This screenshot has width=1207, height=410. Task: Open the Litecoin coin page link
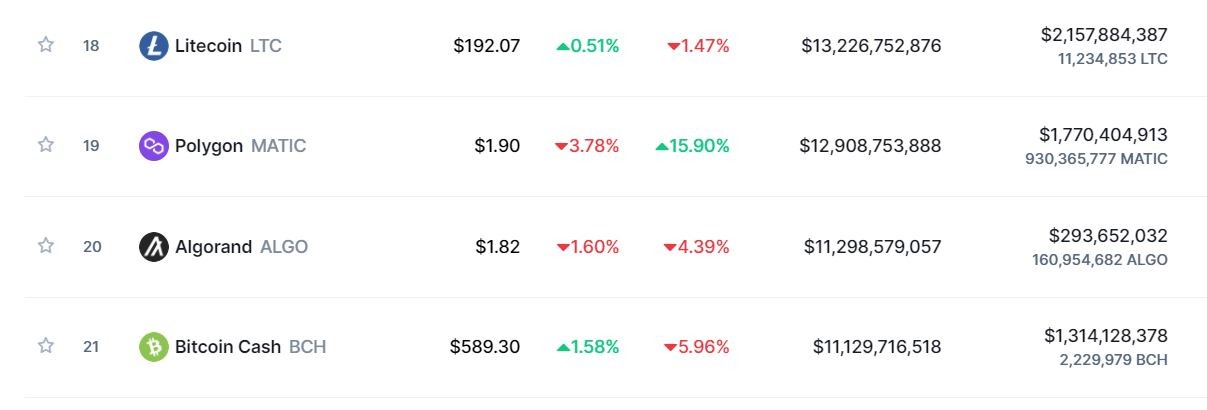point(228,46)
